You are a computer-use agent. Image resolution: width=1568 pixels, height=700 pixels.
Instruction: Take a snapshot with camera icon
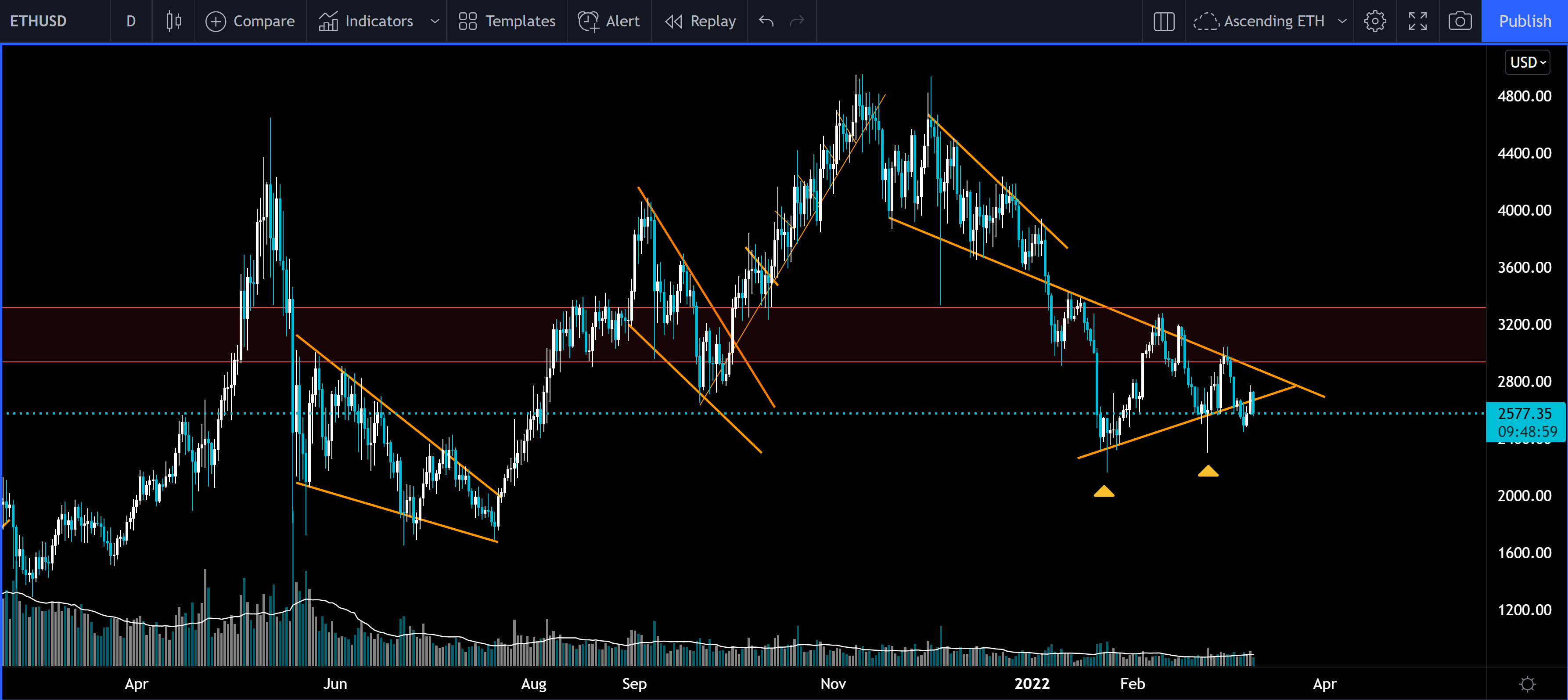tap(1460, 22)
